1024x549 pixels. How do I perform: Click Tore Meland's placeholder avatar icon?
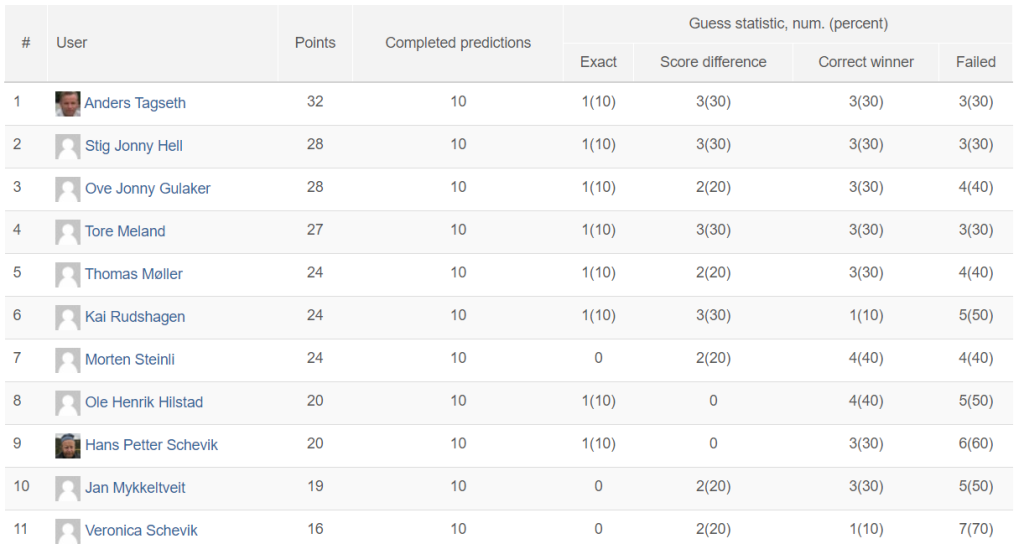coord(68,232)
